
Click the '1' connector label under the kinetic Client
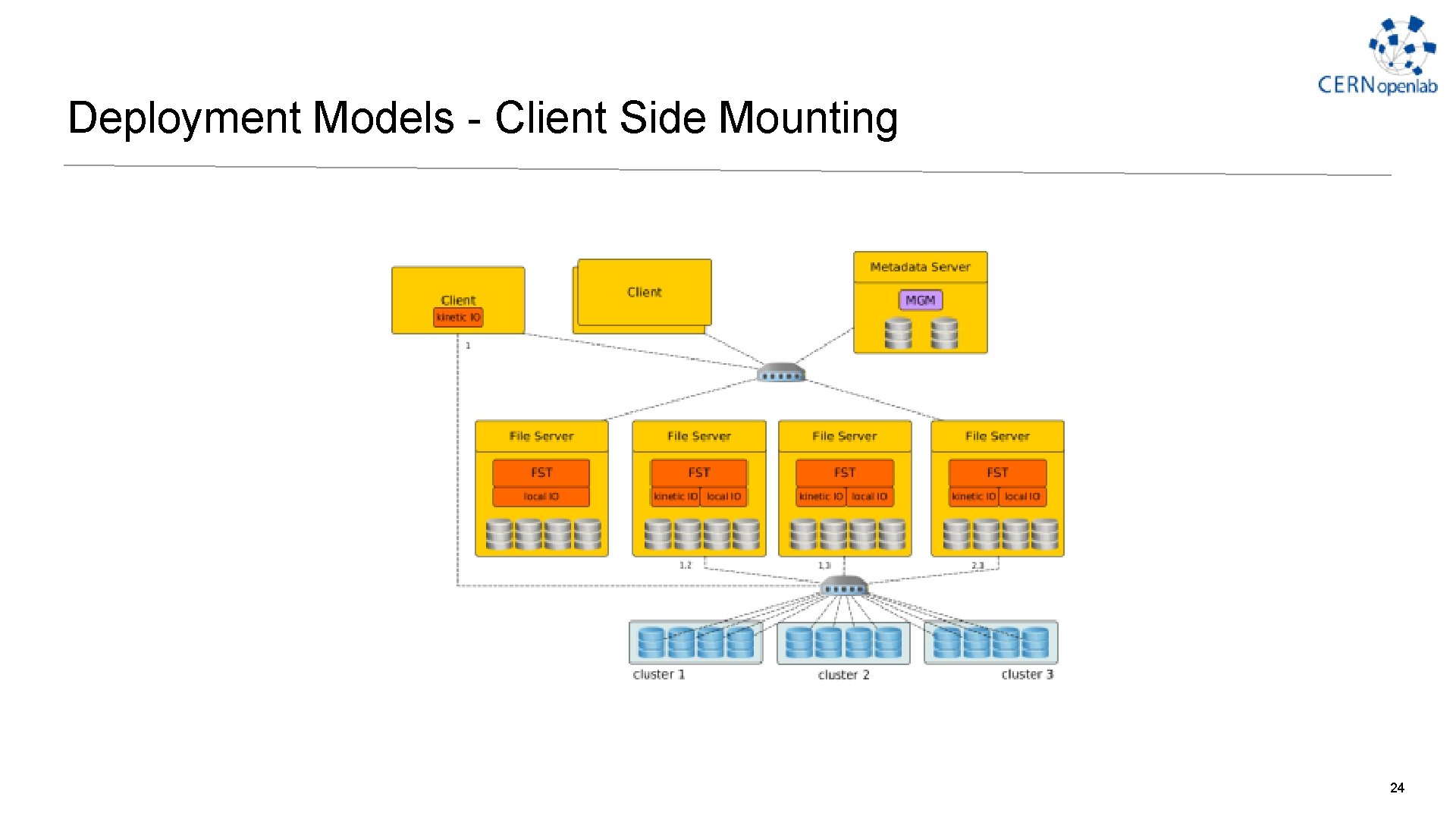click(468, 346)
